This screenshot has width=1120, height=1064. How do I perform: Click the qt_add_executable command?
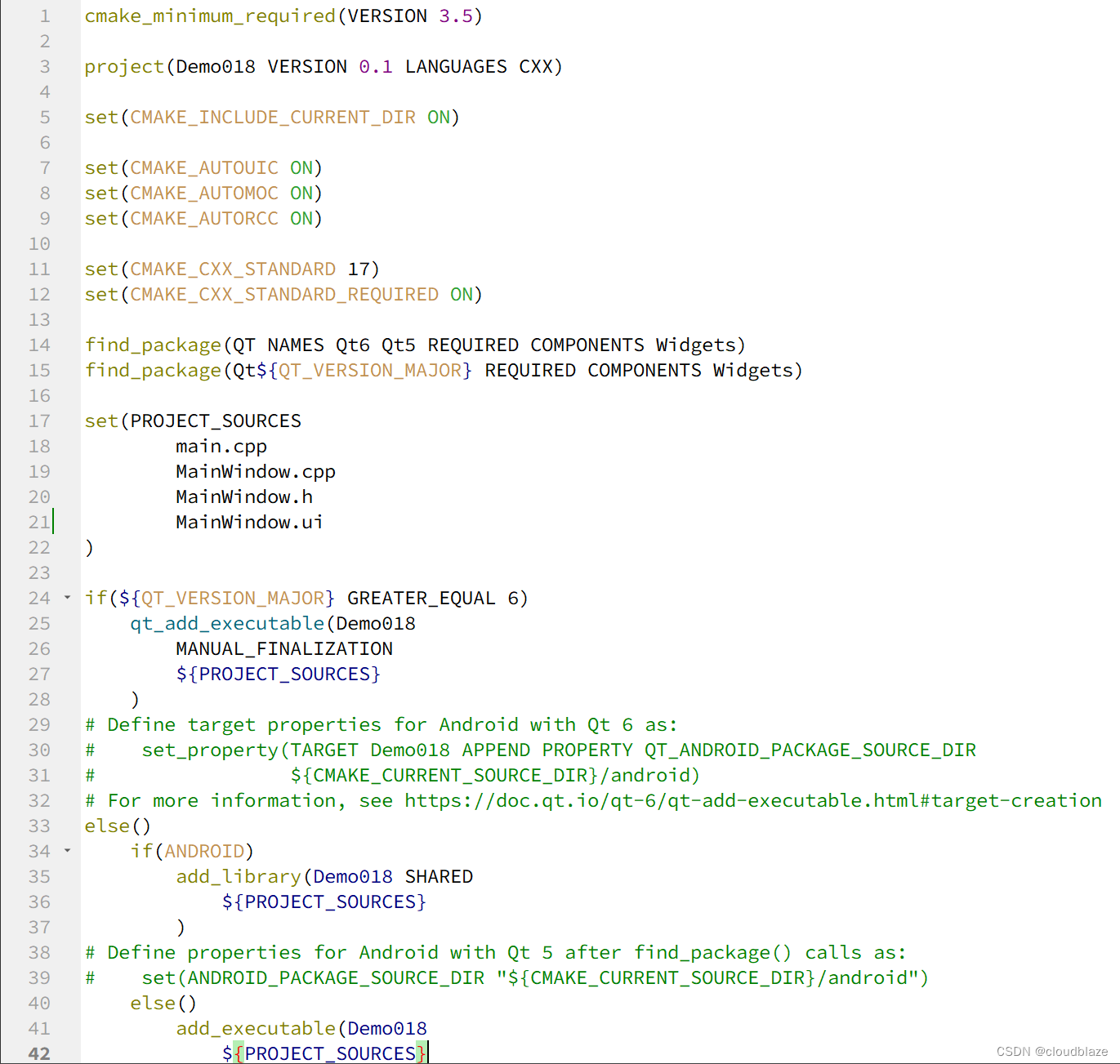click(227, 624)
